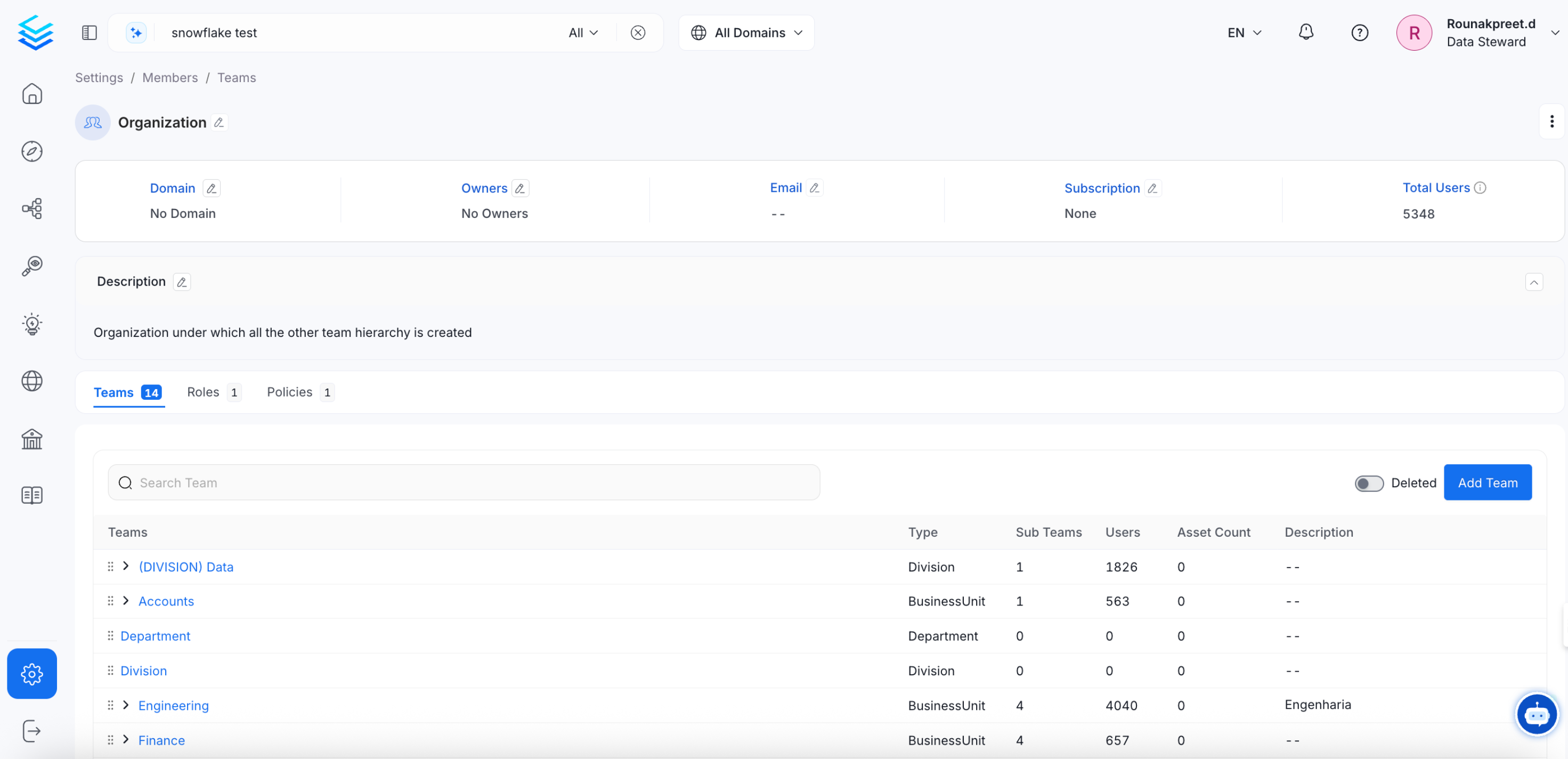The height and width of the screenshot is (759, 1568).
Task: Click the logout icon in sidebar
Action: tap(31, 731)
